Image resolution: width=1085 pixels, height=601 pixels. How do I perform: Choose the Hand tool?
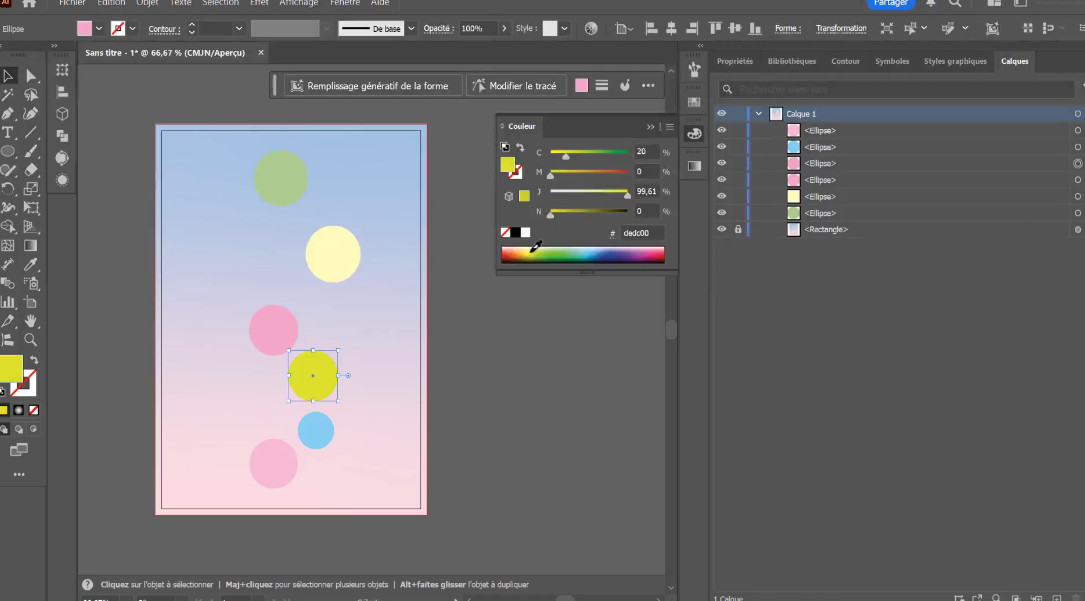tap(31, 321)
